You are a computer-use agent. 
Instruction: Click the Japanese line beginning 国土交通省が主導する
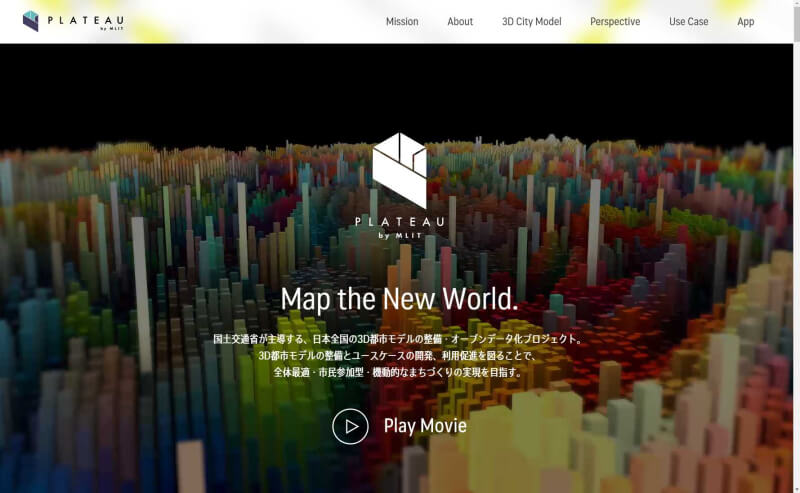click(398, 339)
